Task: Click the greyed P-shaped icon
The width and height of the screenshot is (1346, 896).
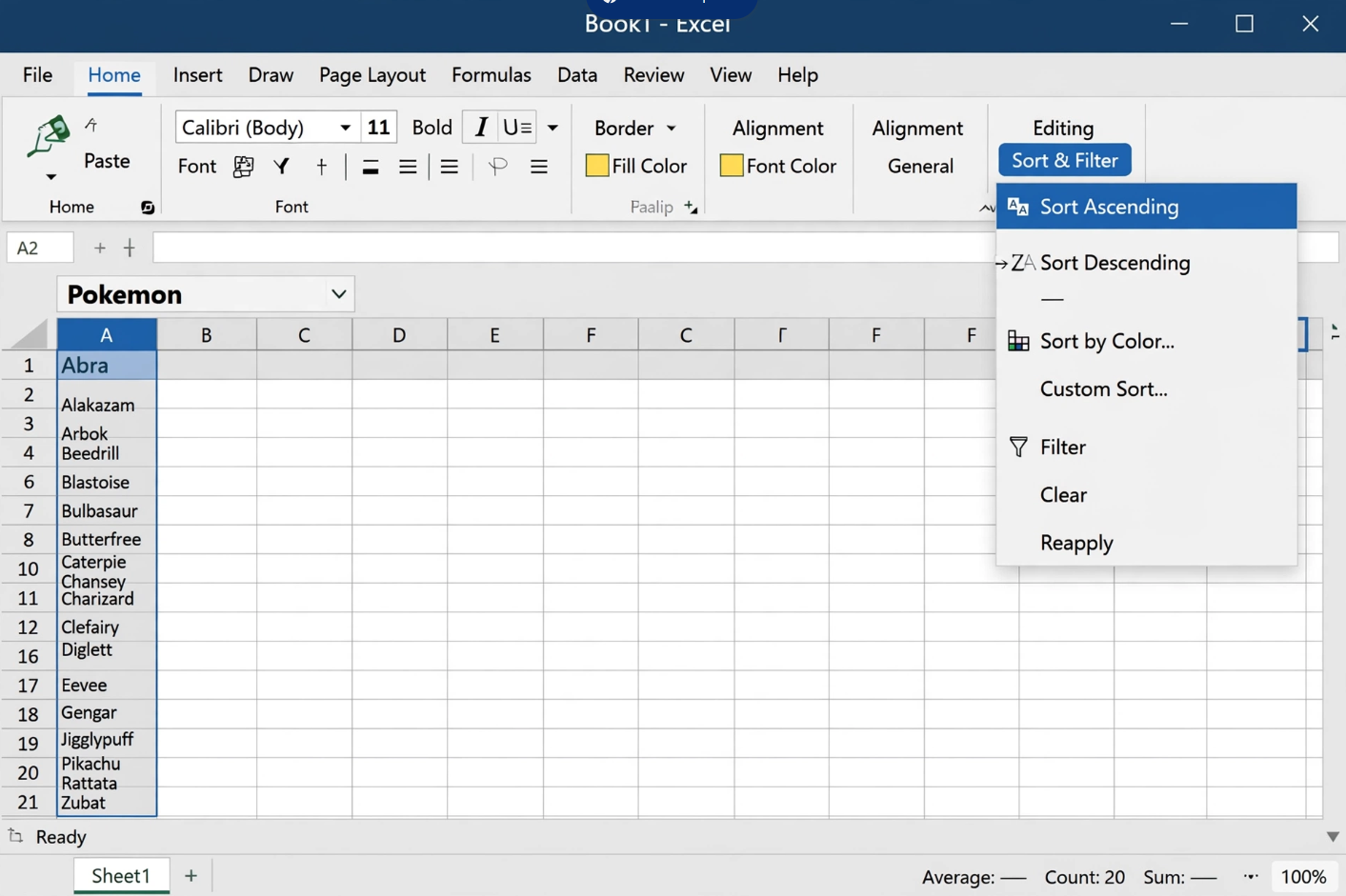Action: coord(497,167)
